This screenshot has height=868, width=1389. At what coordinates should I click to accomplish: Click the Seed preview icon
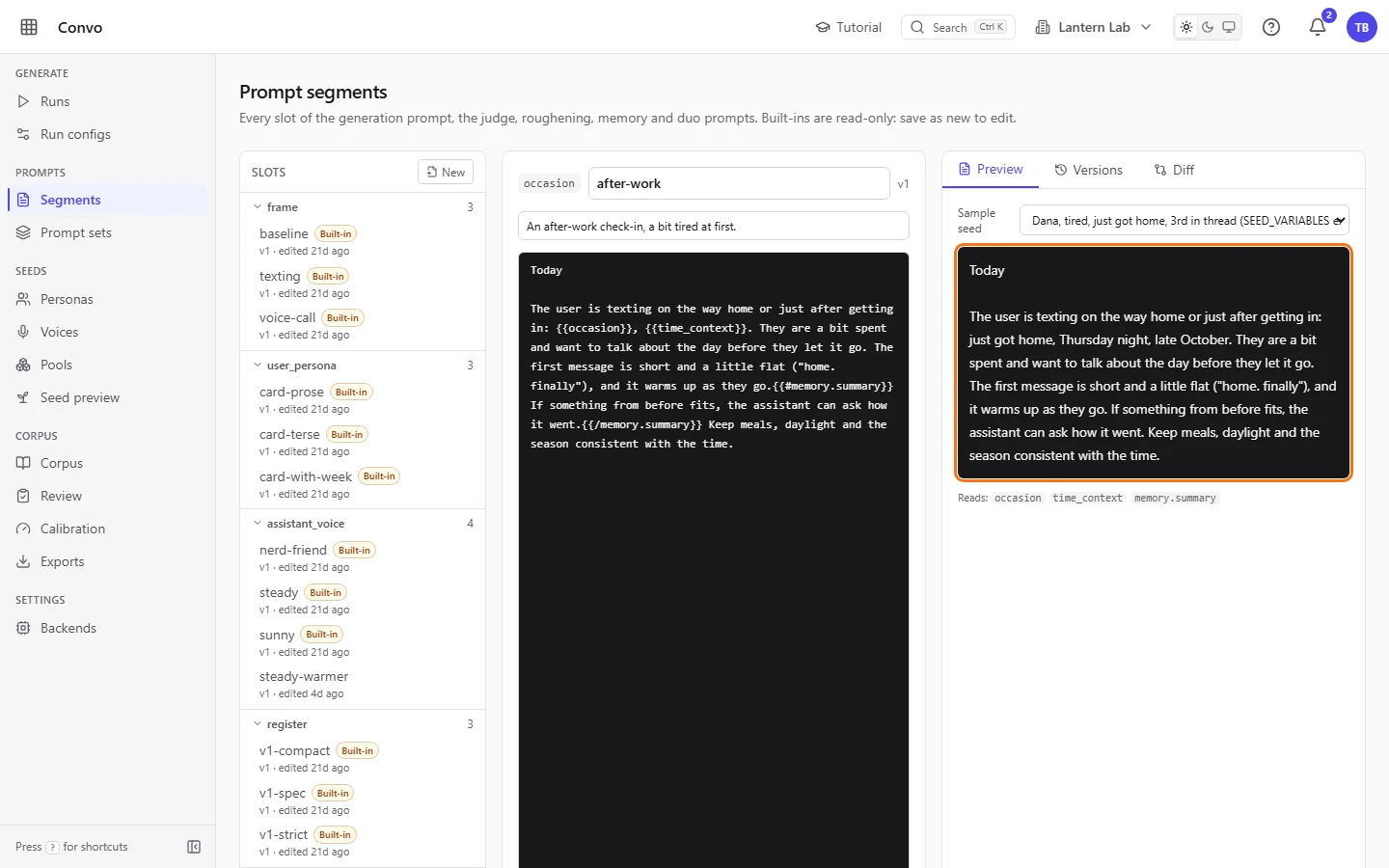coord(23,397)
